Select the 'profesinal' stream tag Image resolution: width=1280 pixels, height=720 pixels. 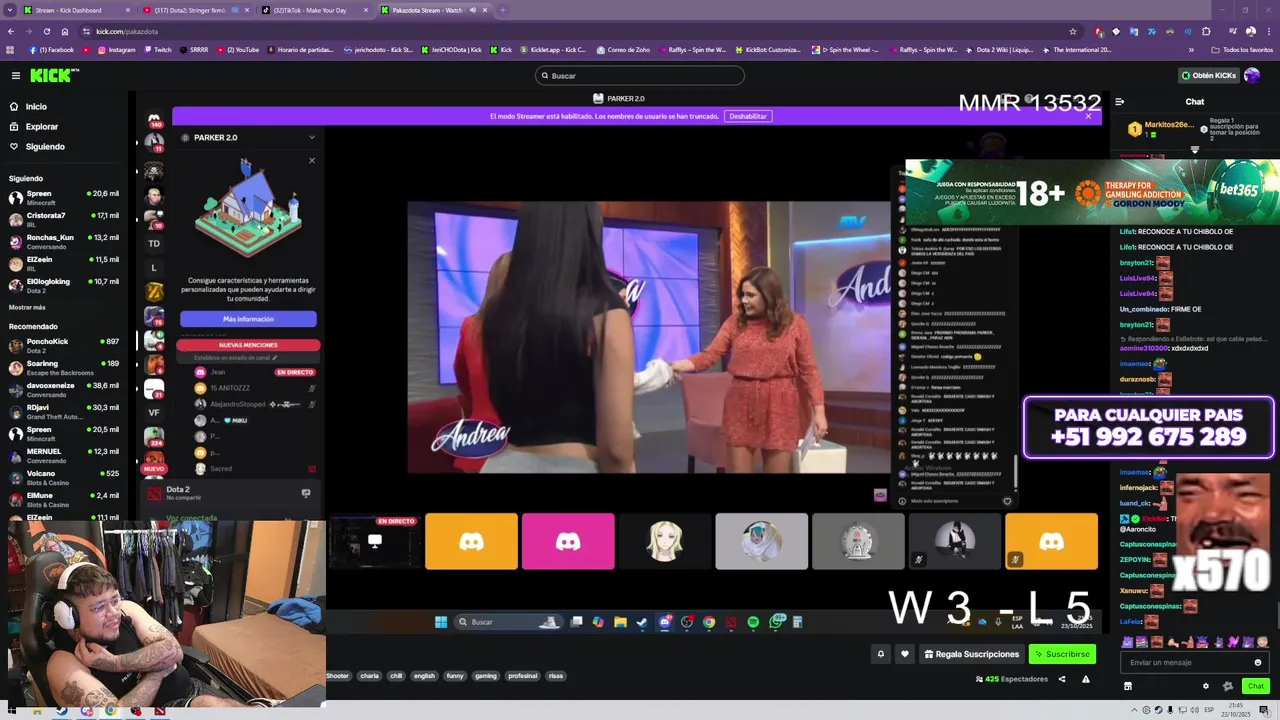coord(522,676)
